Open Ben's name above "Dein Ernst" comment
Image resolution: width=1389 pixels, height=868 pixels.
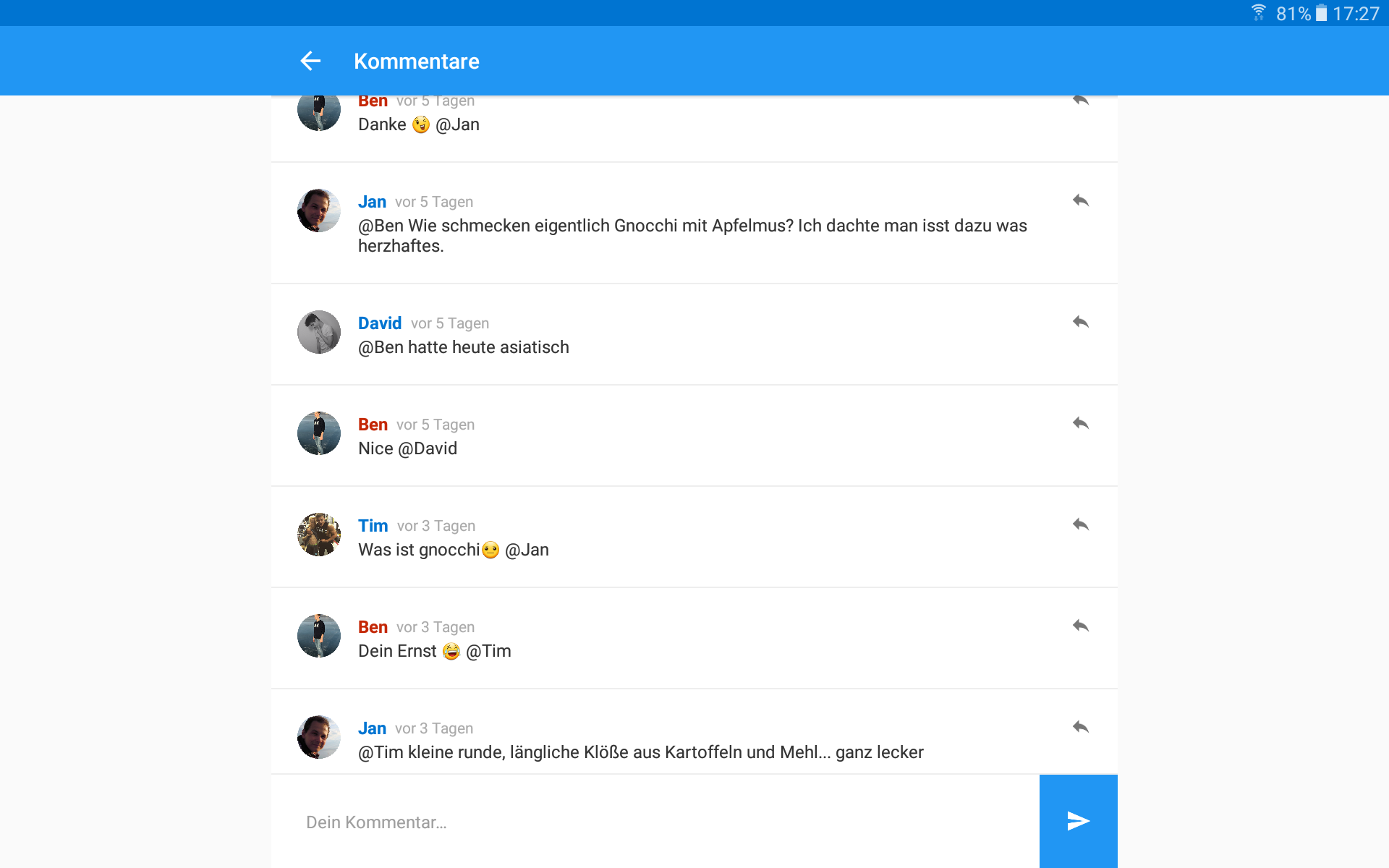tap(373, 627)
